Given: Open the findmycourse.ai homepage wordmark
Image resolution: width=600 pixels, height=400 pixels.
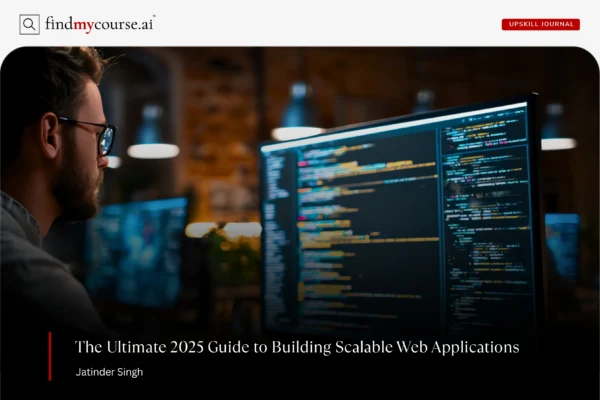Looking at the screenshot, I should click(97, 24).
